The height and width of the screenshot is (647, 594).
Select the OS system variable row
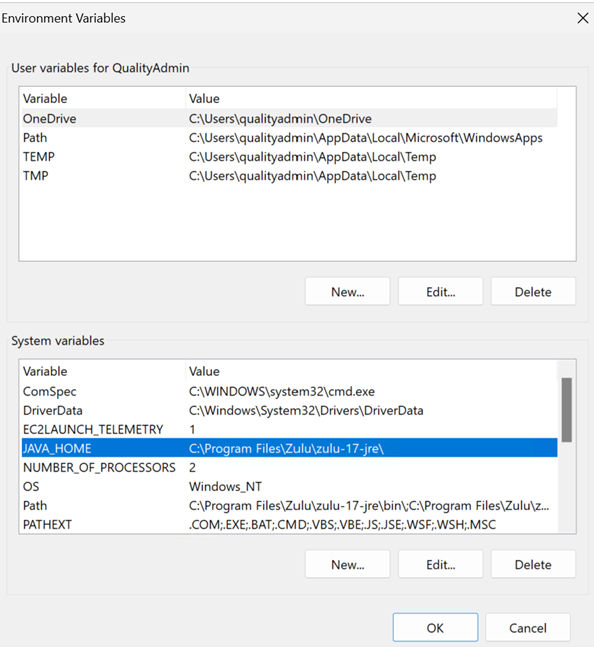pos(289,486)
